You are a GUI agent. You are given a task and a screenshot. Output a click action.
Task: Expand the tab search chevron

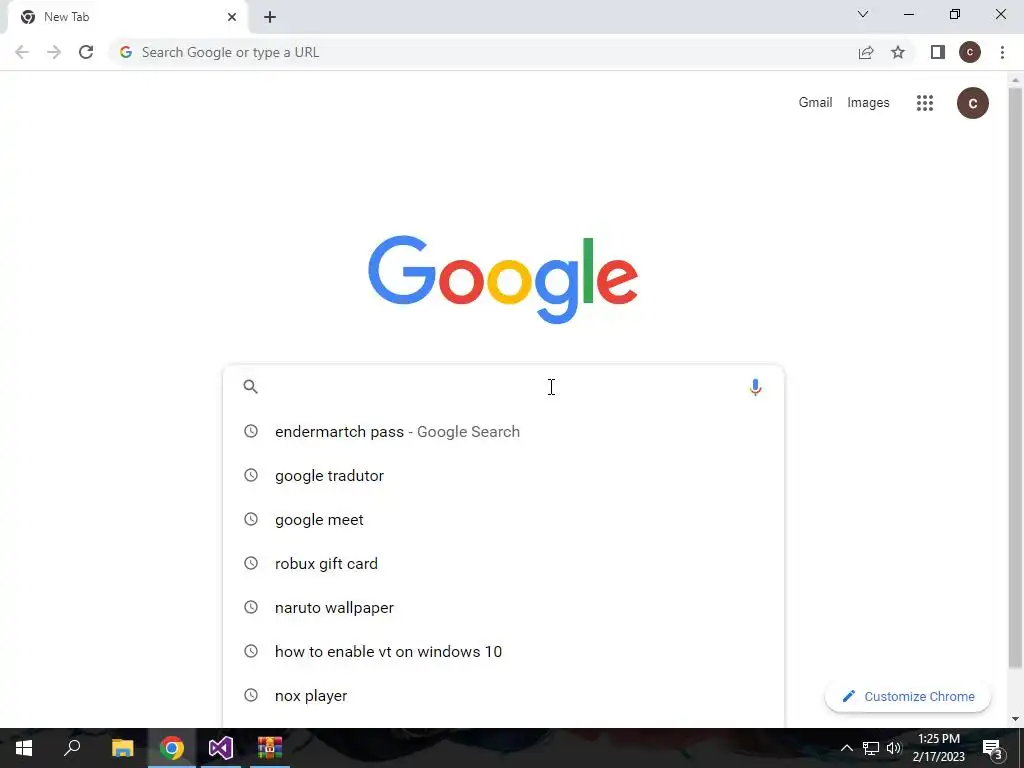(x=863, y=14)
